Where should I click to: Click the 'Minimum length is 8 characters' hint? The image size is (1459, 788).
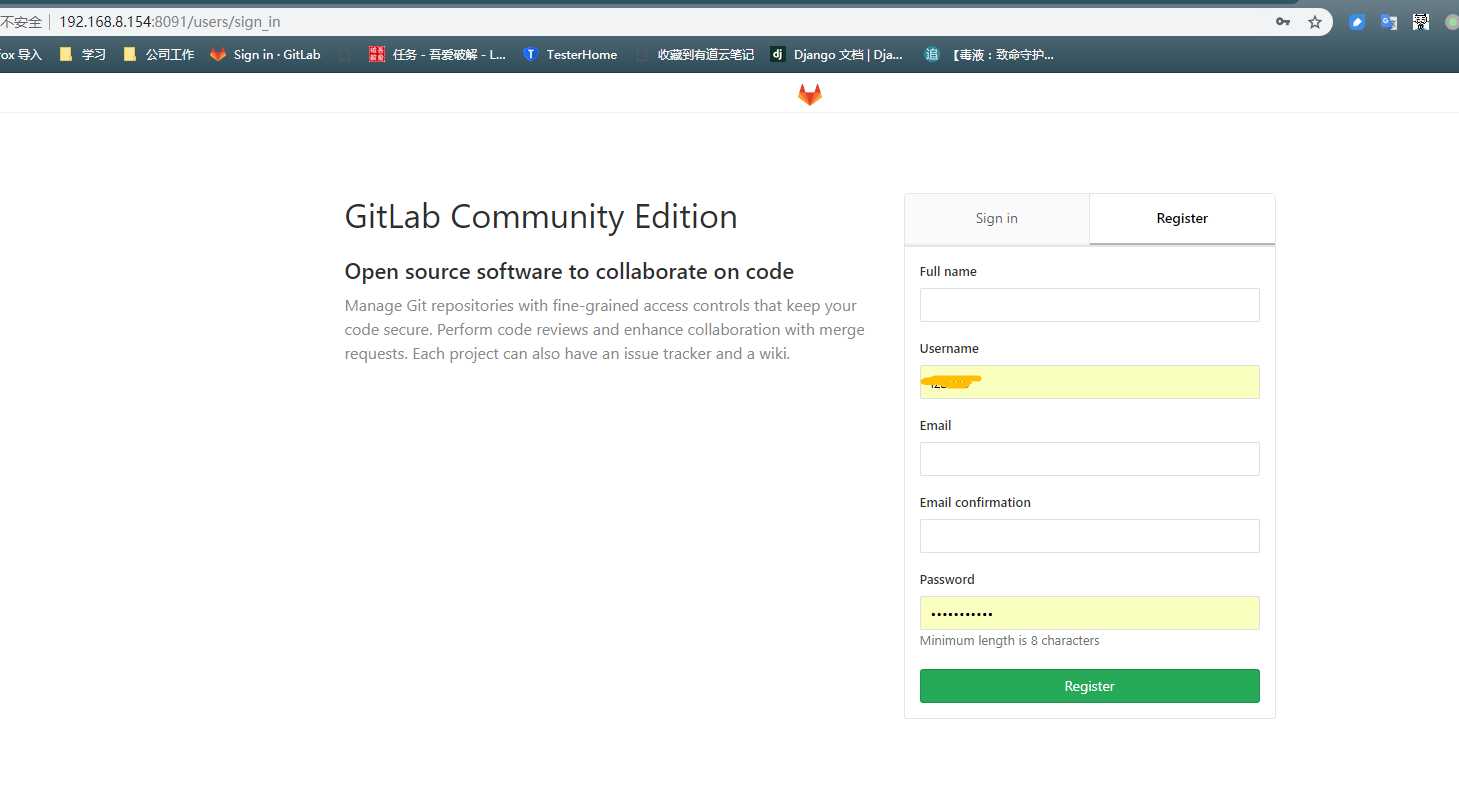[1009, 641]
